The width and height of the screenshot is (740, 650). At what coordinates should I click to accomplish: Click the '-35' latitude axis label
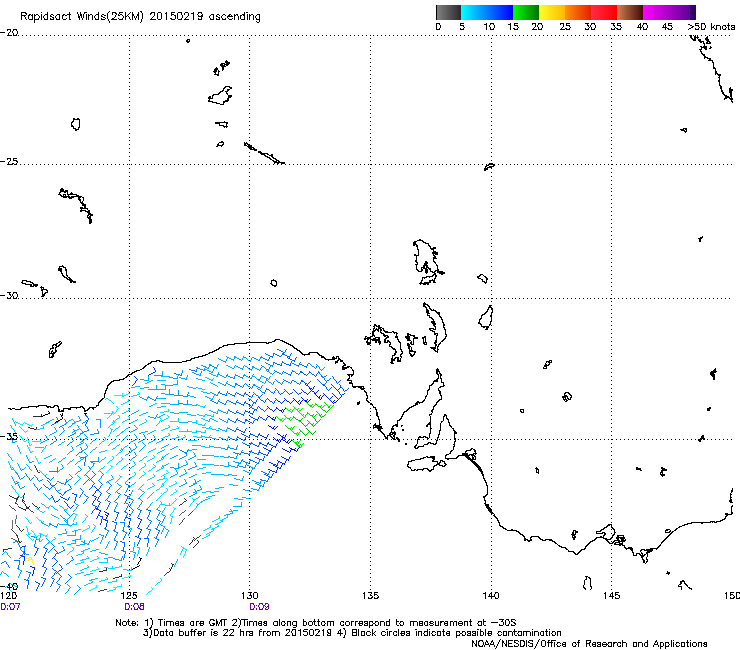click(x=9, y=437)
